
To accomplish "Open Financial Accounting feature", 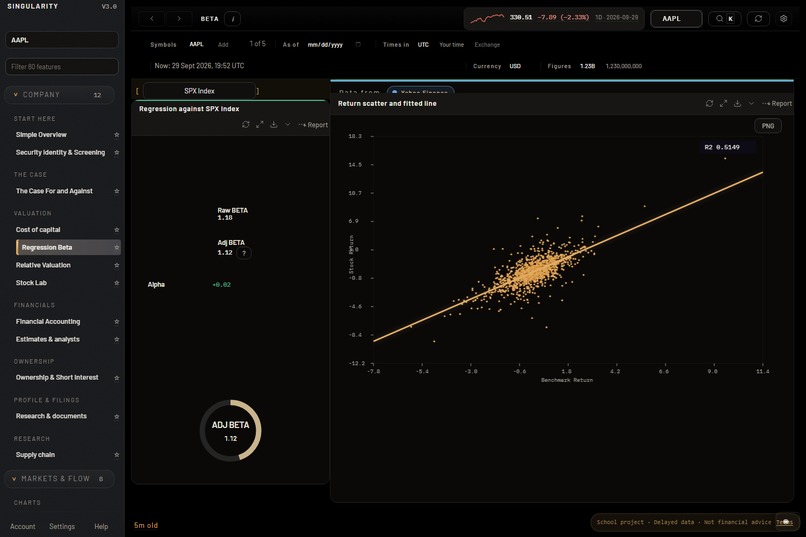I will (48, 322).
